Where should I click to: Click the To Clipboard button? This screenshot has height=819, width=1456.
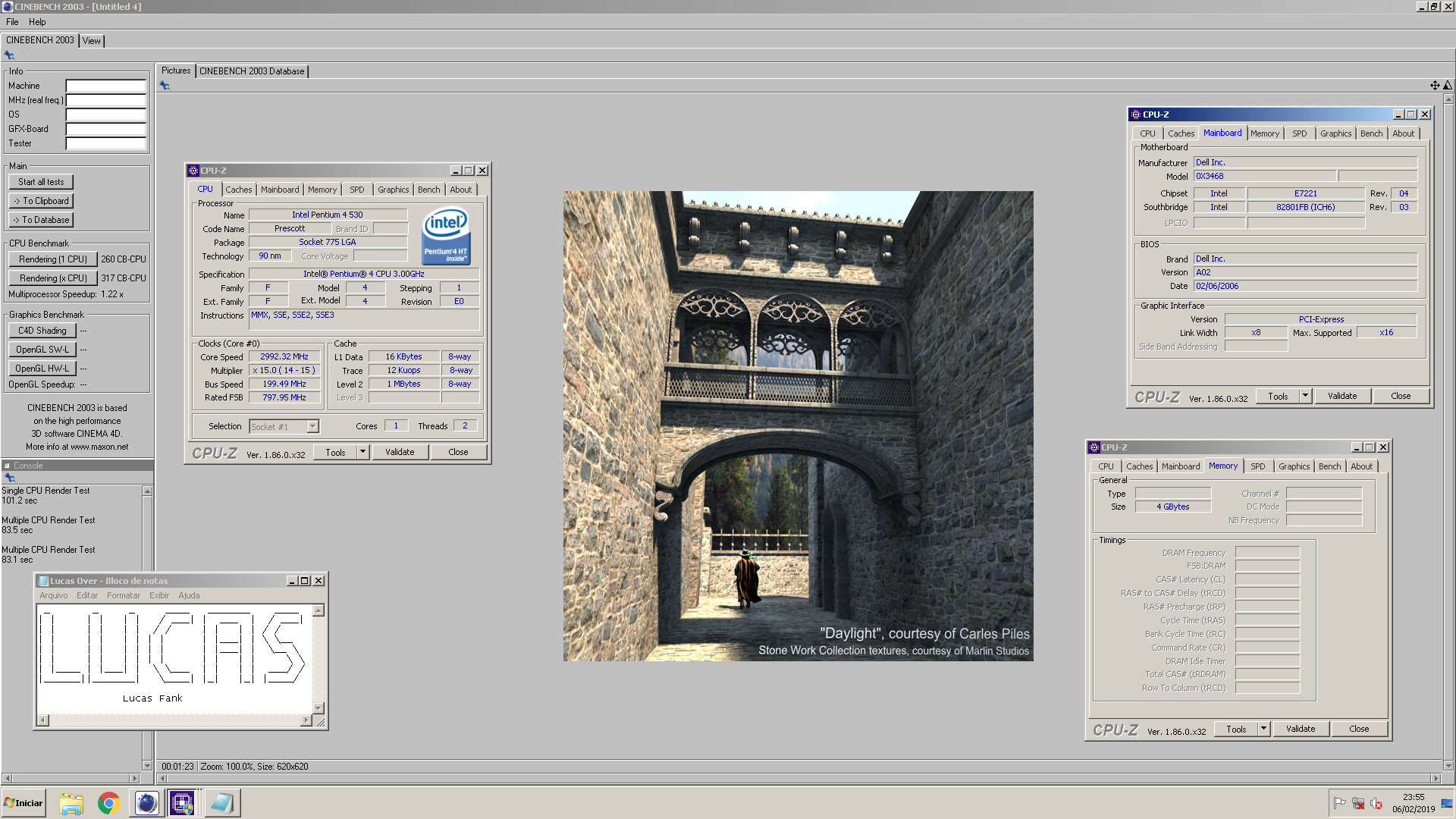[41, 201]
